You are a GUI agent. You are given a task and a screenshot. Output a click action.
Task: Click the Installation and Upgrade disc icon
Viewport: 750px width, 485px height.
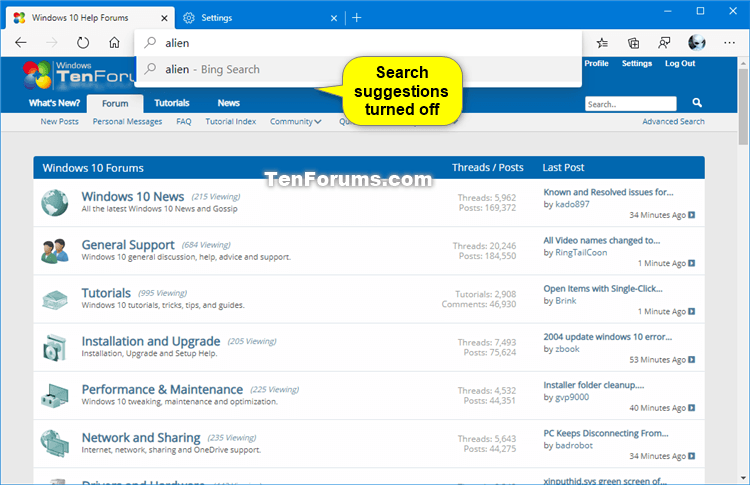tap(55, 348)
